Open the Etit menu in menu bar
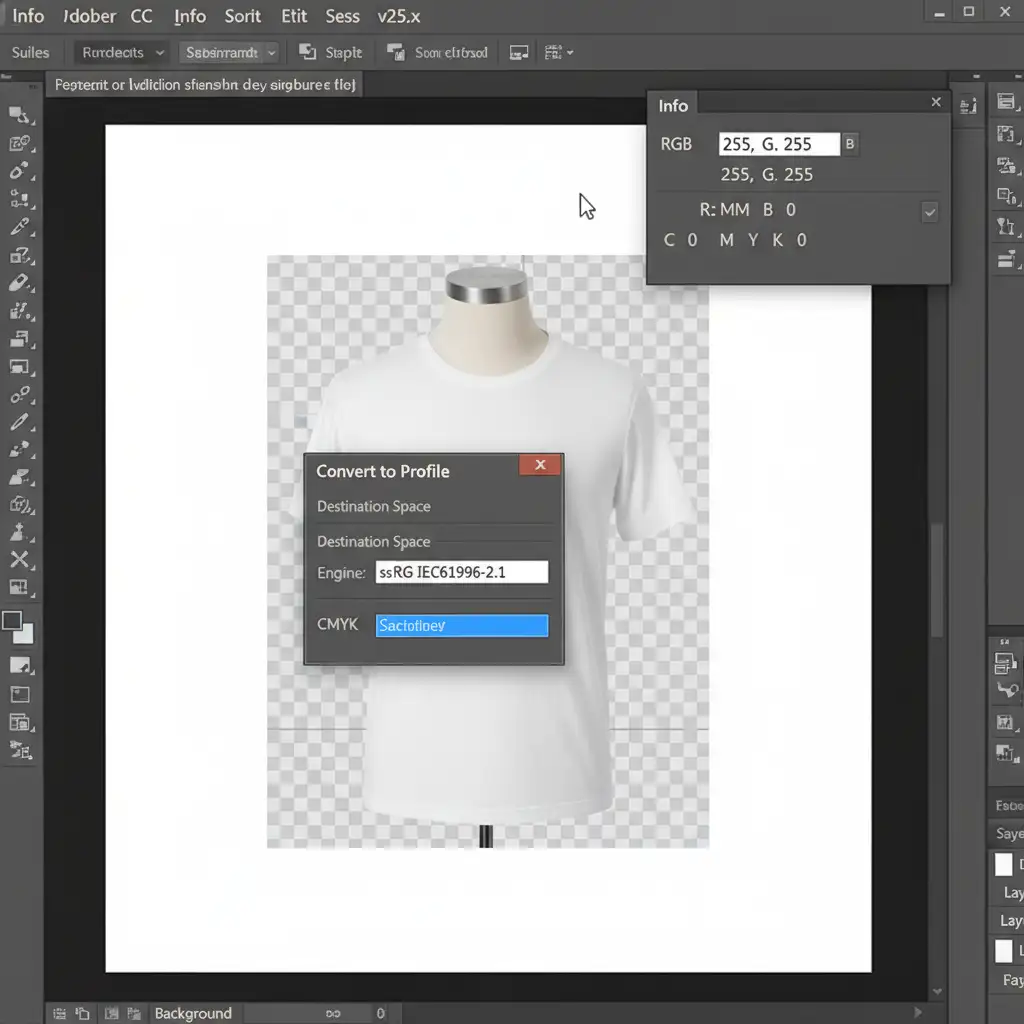1024x1024 pixels. point(294,16)
